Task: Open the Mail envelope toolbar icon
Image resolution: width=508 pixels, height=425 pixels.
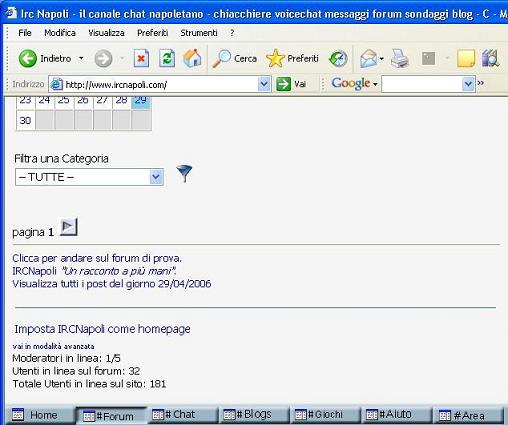Action: (x=368, y=59)
